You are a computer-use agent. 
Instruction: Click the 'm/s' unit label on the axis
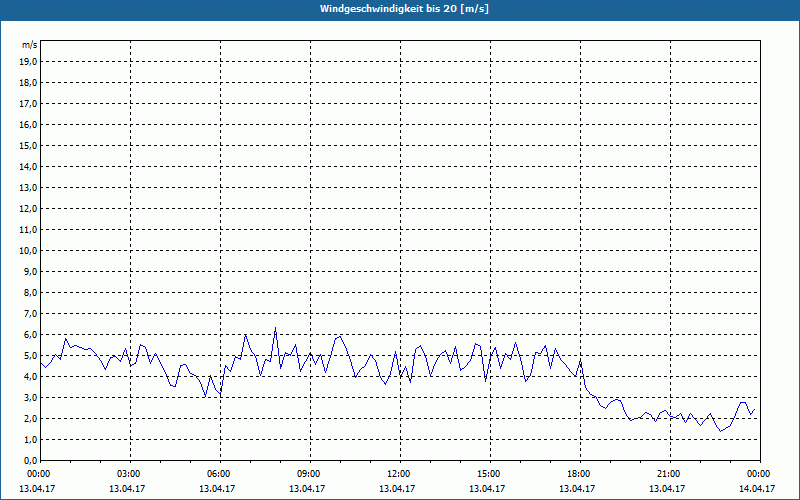[30, 45]
